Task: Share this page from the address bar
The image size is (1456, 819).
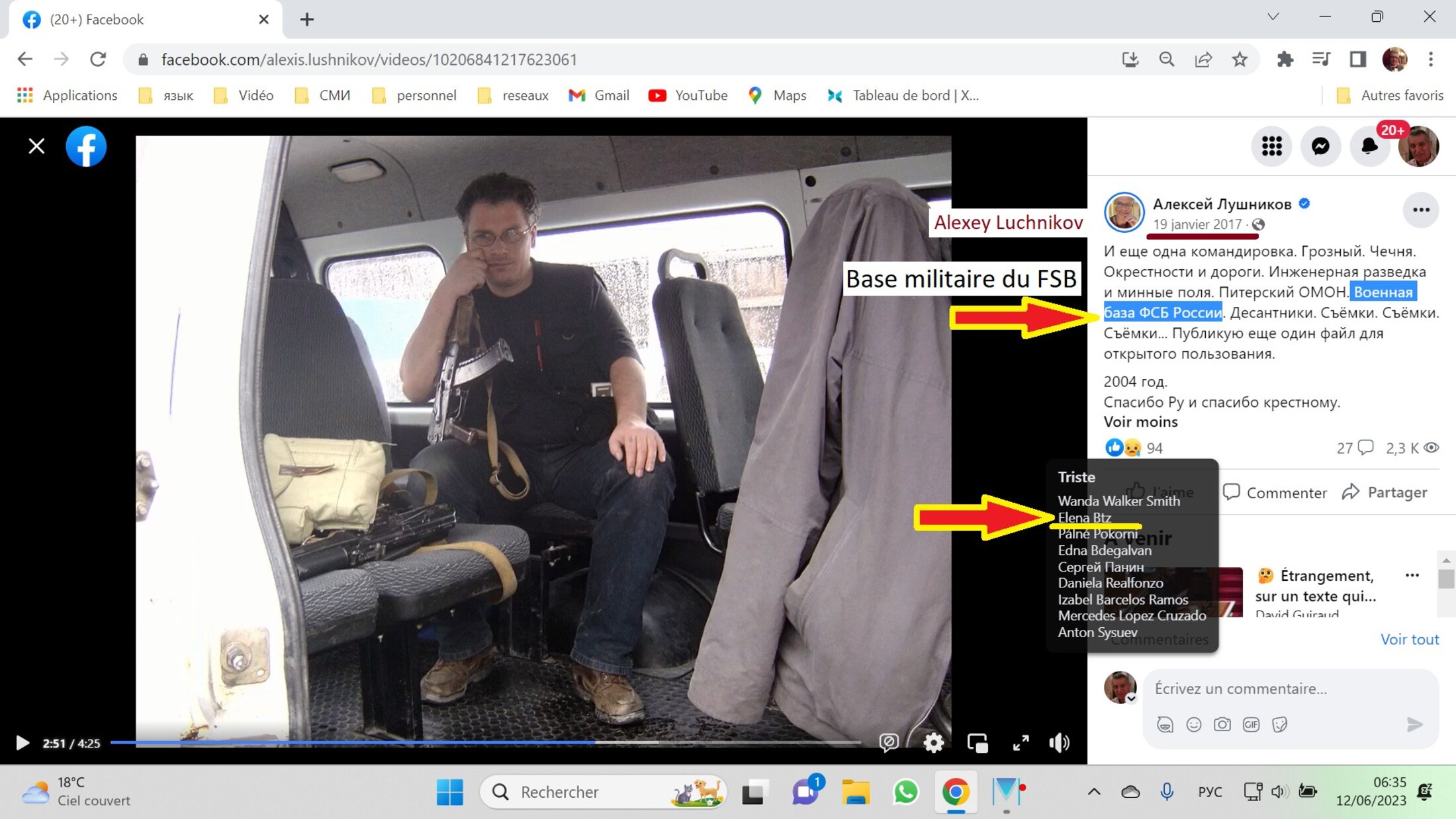Action: pos(1203,60)
